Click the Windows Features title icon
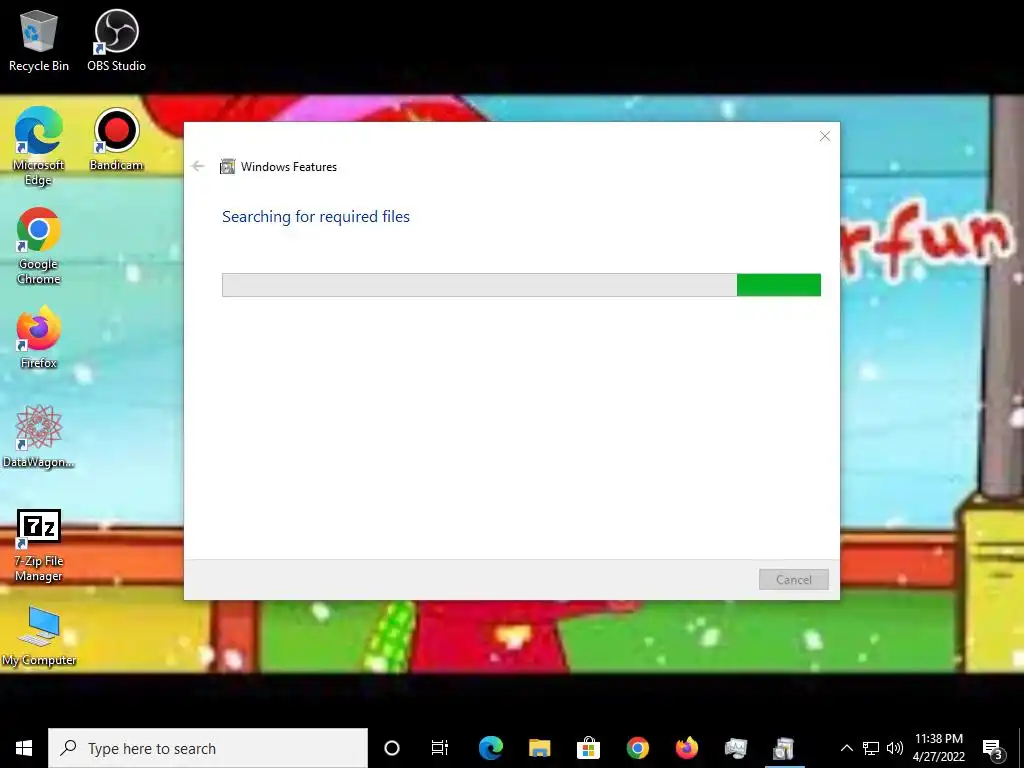The height and width of the screenshot is (768, 1024). [227, 167]
